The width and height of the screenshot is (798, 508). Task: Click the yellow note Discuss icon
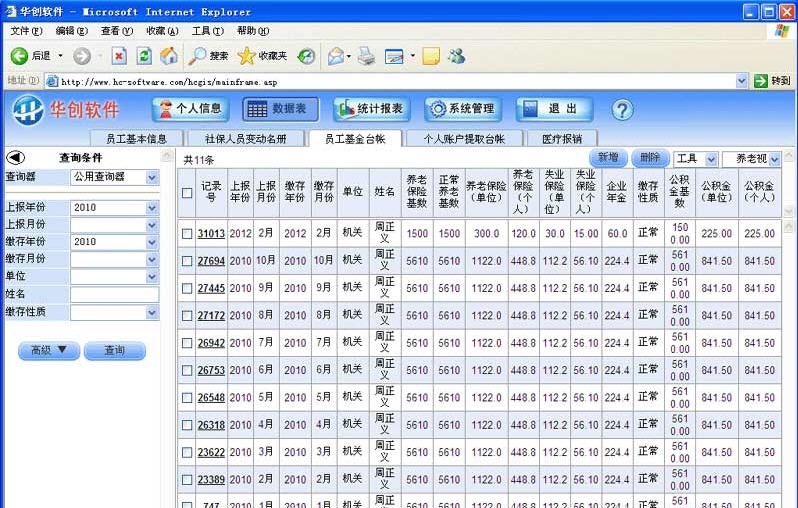point(431,56)
